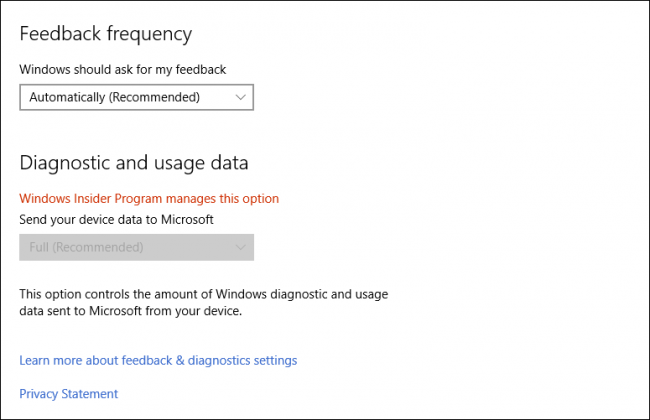Open Learn more about feedback & diagnostics settings
This screenshot has width=650, height=420.
(158, 360)
